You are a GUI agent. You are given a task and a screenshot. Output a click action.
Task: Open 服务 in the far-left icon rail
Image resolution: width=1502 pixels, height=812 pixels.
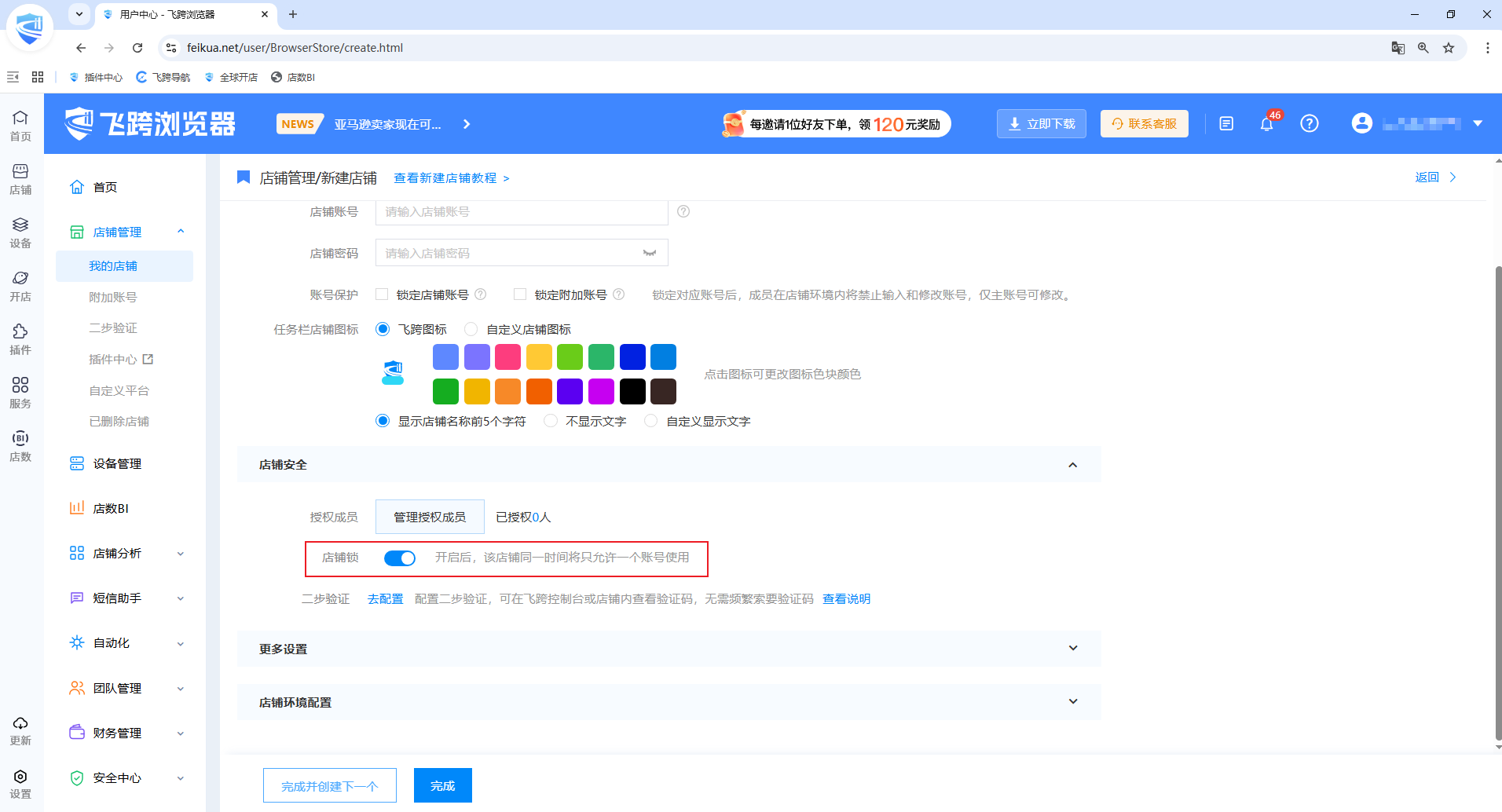[20, 393]
